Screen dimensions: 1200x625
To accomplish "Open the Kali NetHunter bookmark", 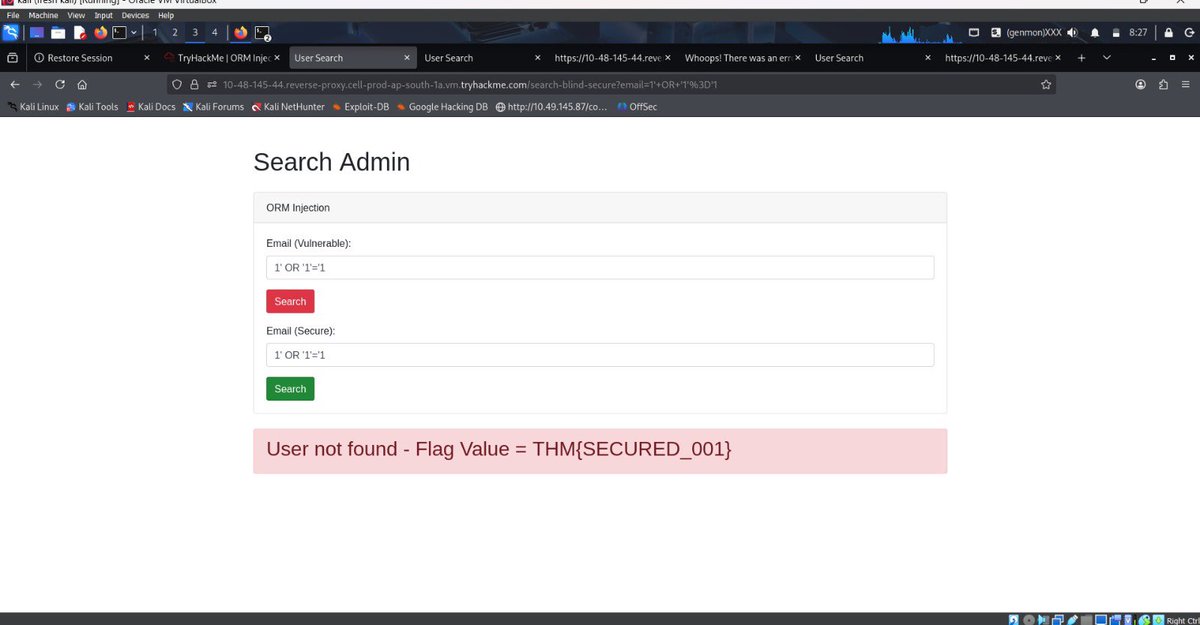I will (x=288, y=107).
